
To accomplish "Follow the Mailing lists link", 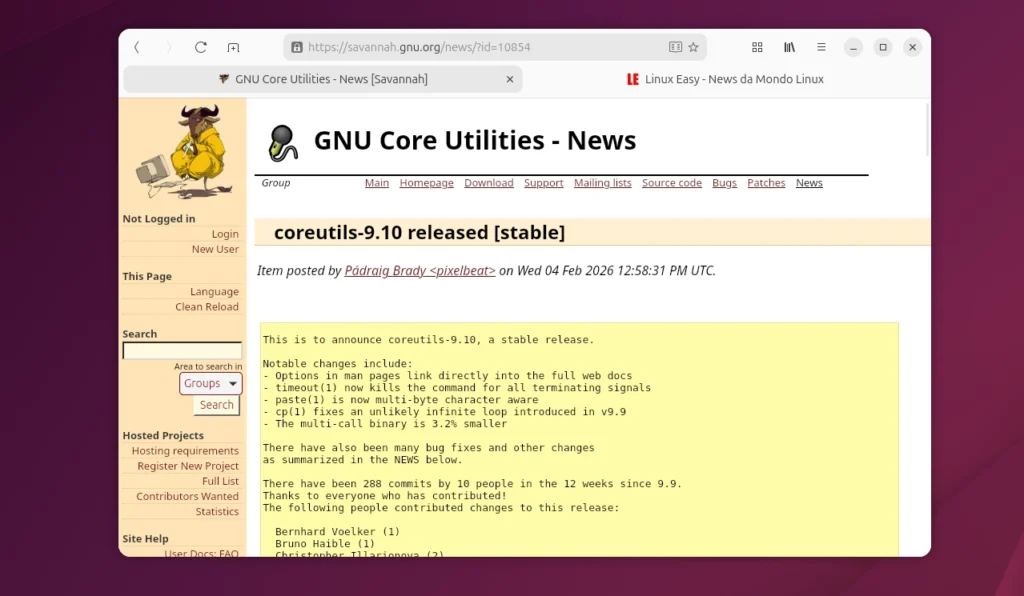I will (x=603, y=183).
